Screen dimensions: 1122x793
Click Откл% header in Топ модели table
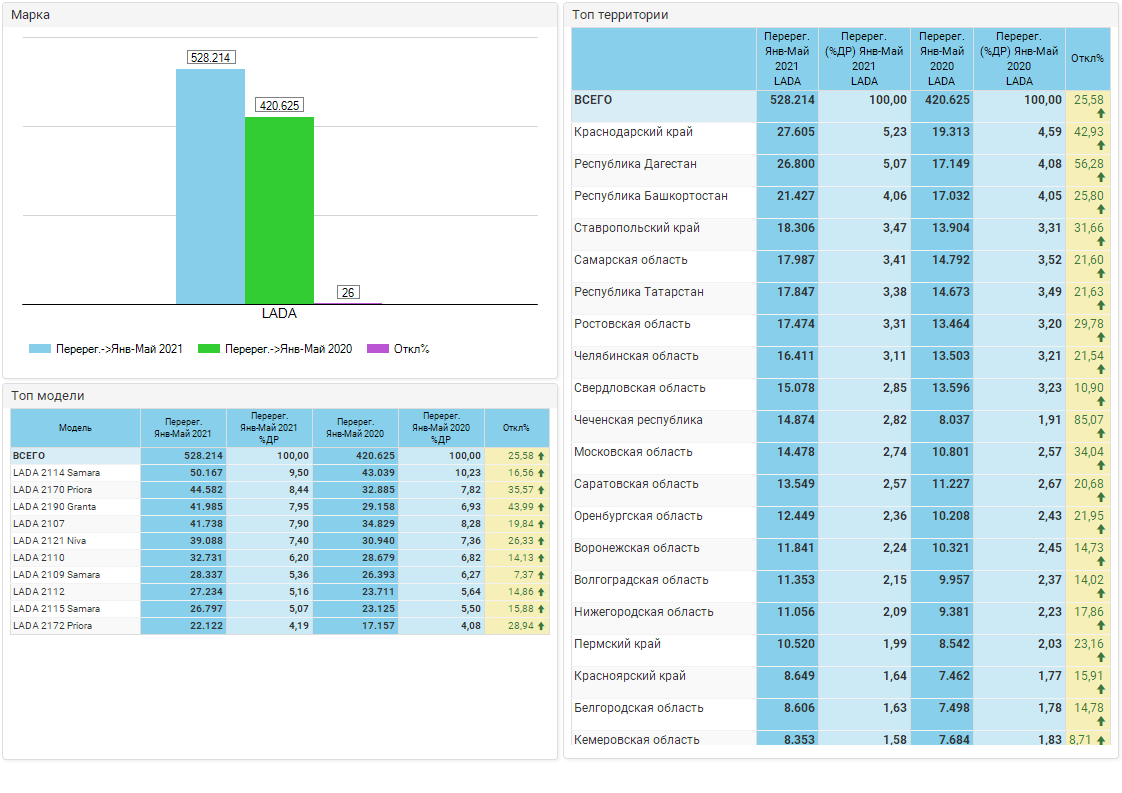pos(516,428)
